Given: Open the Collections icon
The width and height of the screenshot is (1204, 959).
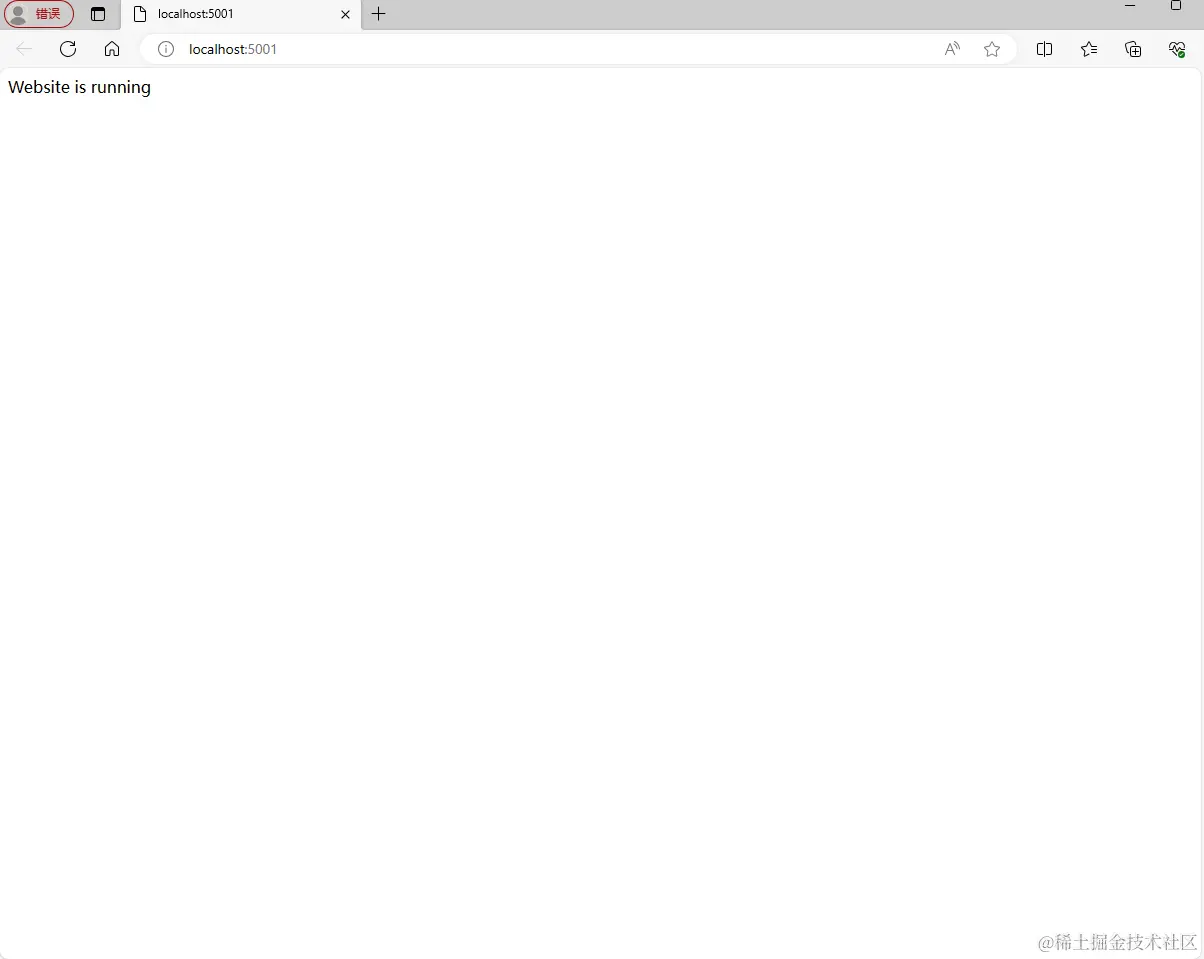Looking at the screenshot, I should tap(1133, 49).
